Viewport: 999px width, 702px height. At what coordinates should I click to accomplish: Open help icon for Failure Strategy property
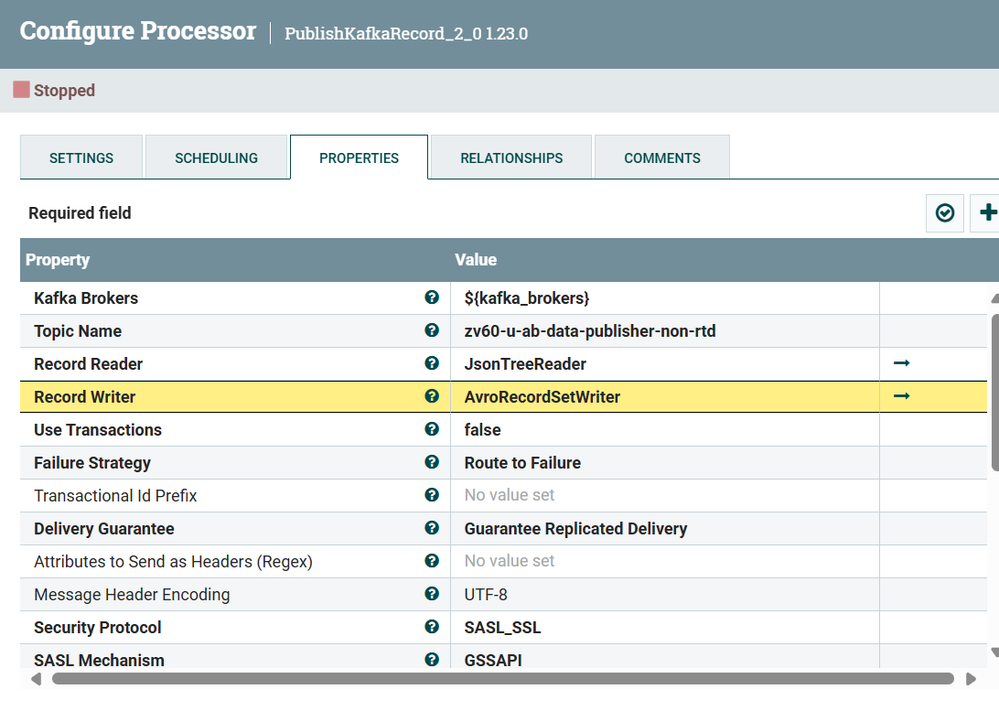pos(431,462)
